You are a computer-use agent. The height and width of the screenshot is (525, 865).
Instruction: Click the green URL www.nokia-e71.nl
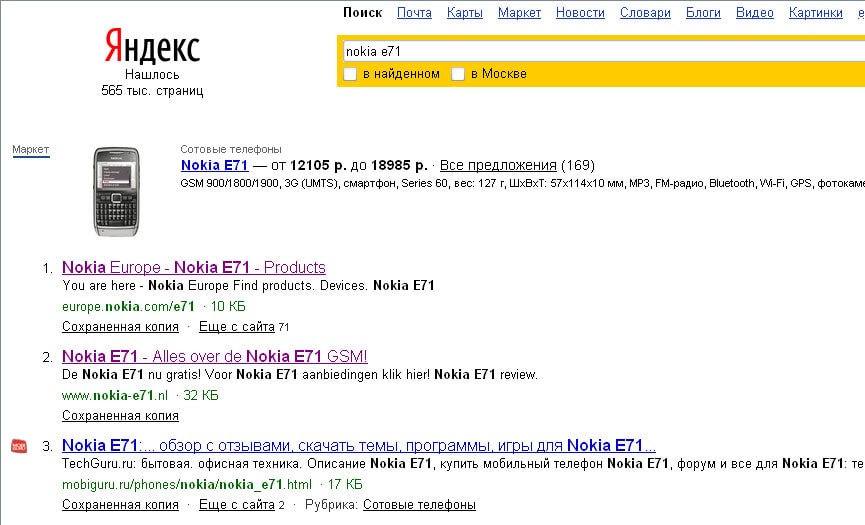click(115, 395)
